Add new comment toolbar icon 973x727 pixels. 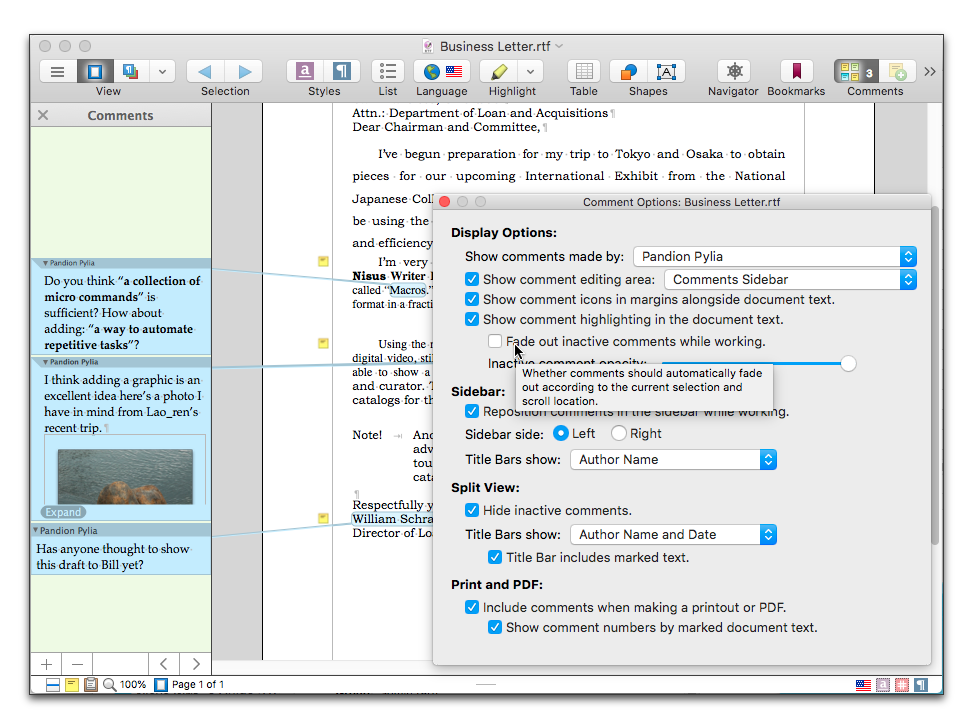pyautogui.click(x=897, y=72)
